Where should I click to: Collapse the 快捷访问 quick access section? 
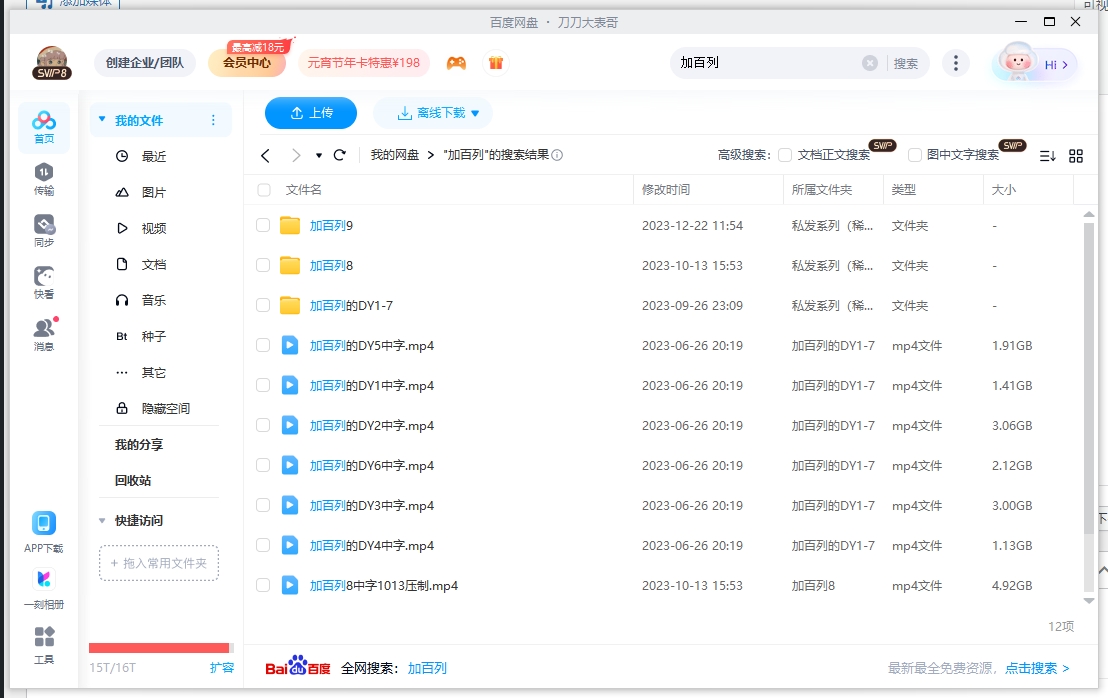[101, 520]
